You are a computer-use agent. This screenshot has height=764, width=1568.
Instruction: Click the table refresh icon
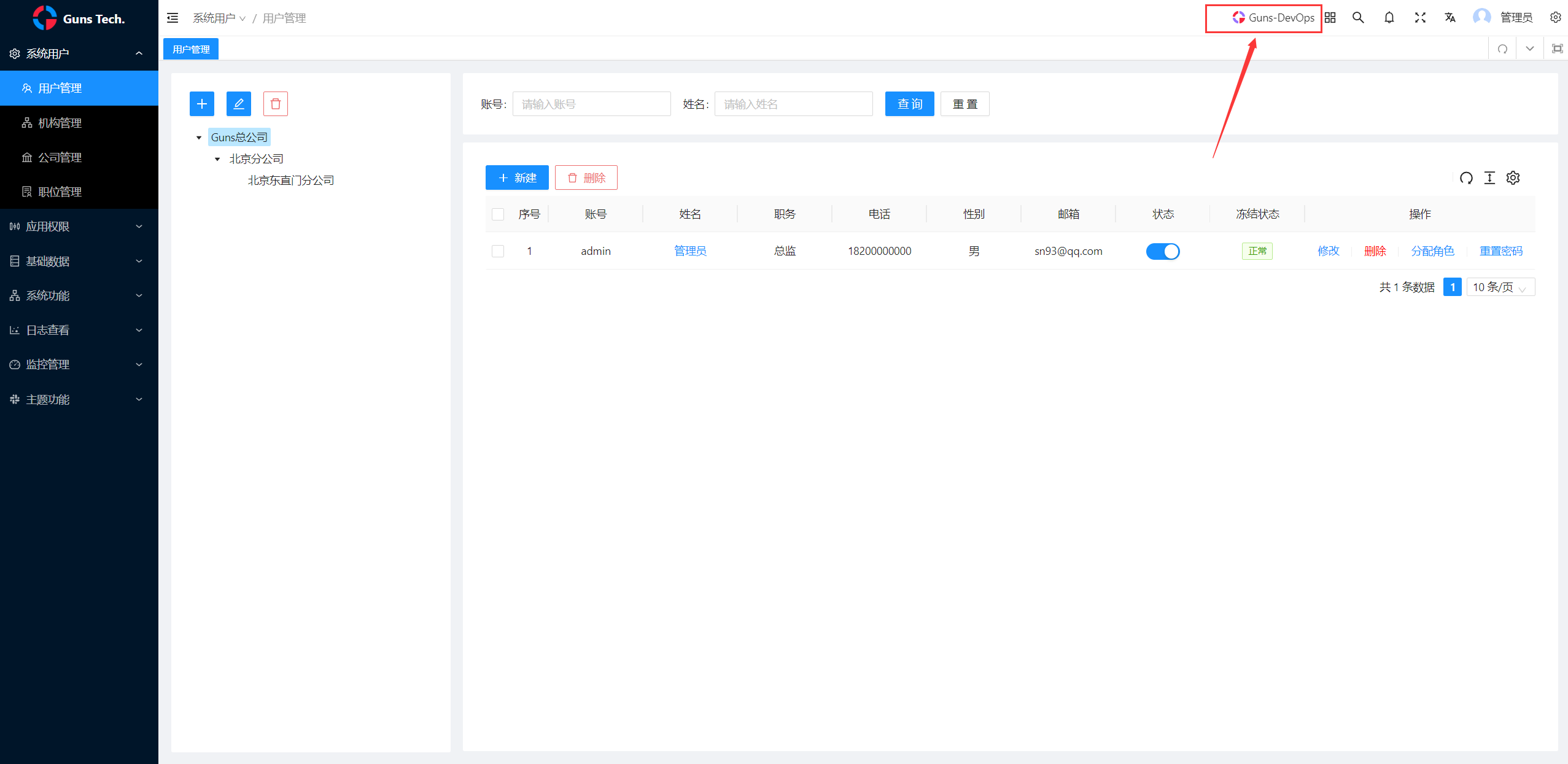(x=1466, y=178)
